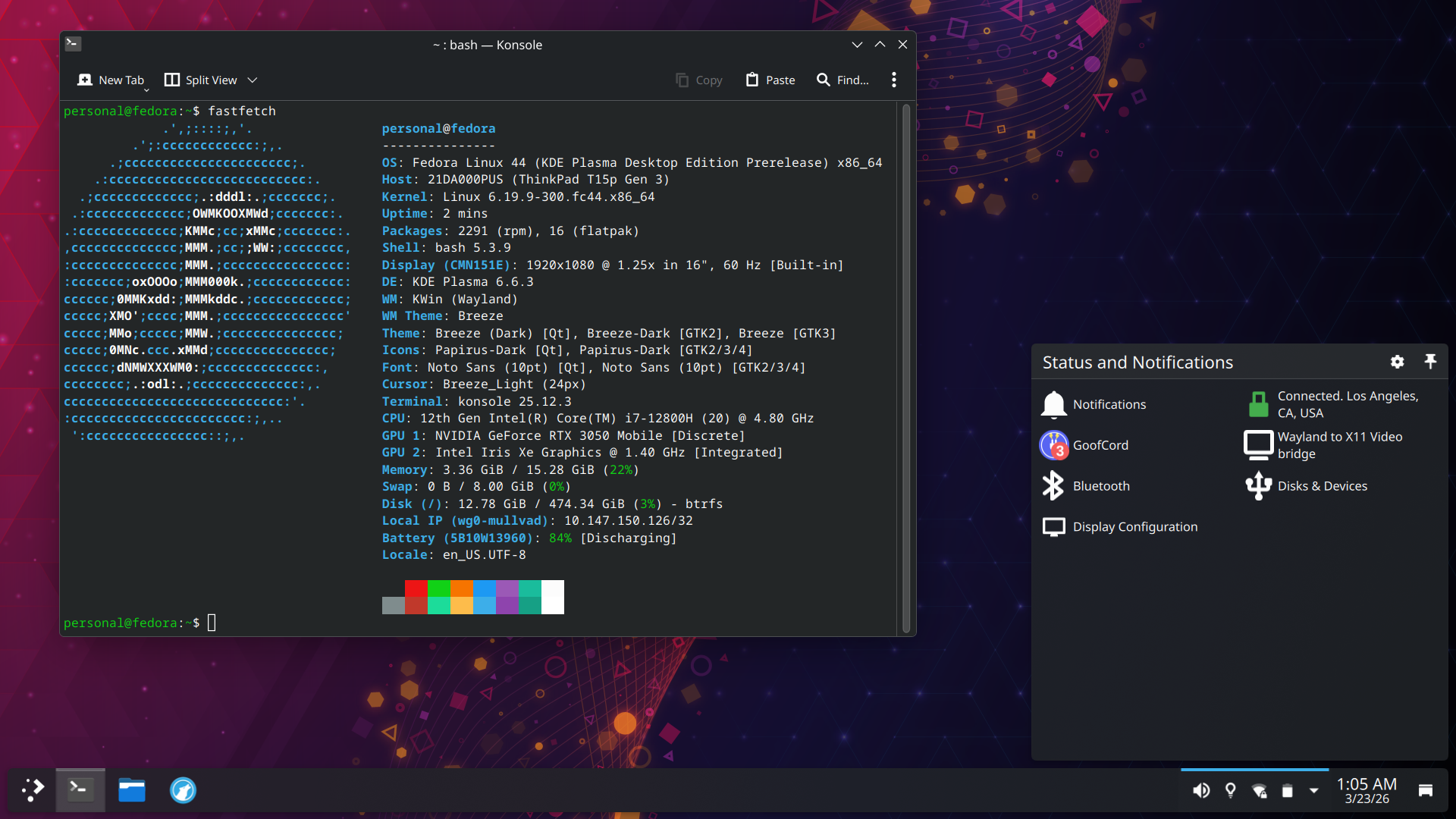This screenshot has width=1456, height=819.
Task: Click the brightness lightbulb tray icon
Action: pyautogui.click(x=1230, y=791)
